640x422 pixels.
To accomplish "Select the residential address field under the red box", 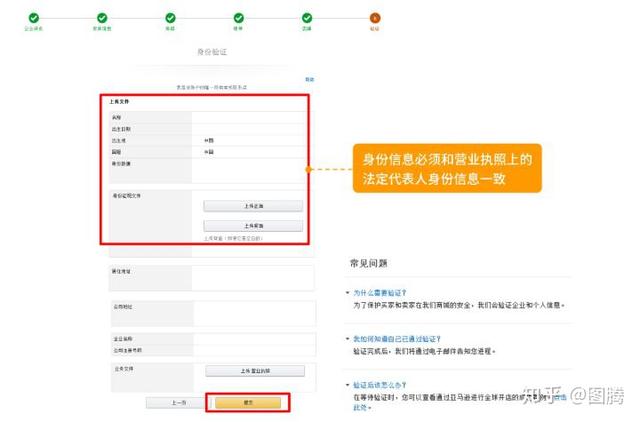I will coord(253,278).
